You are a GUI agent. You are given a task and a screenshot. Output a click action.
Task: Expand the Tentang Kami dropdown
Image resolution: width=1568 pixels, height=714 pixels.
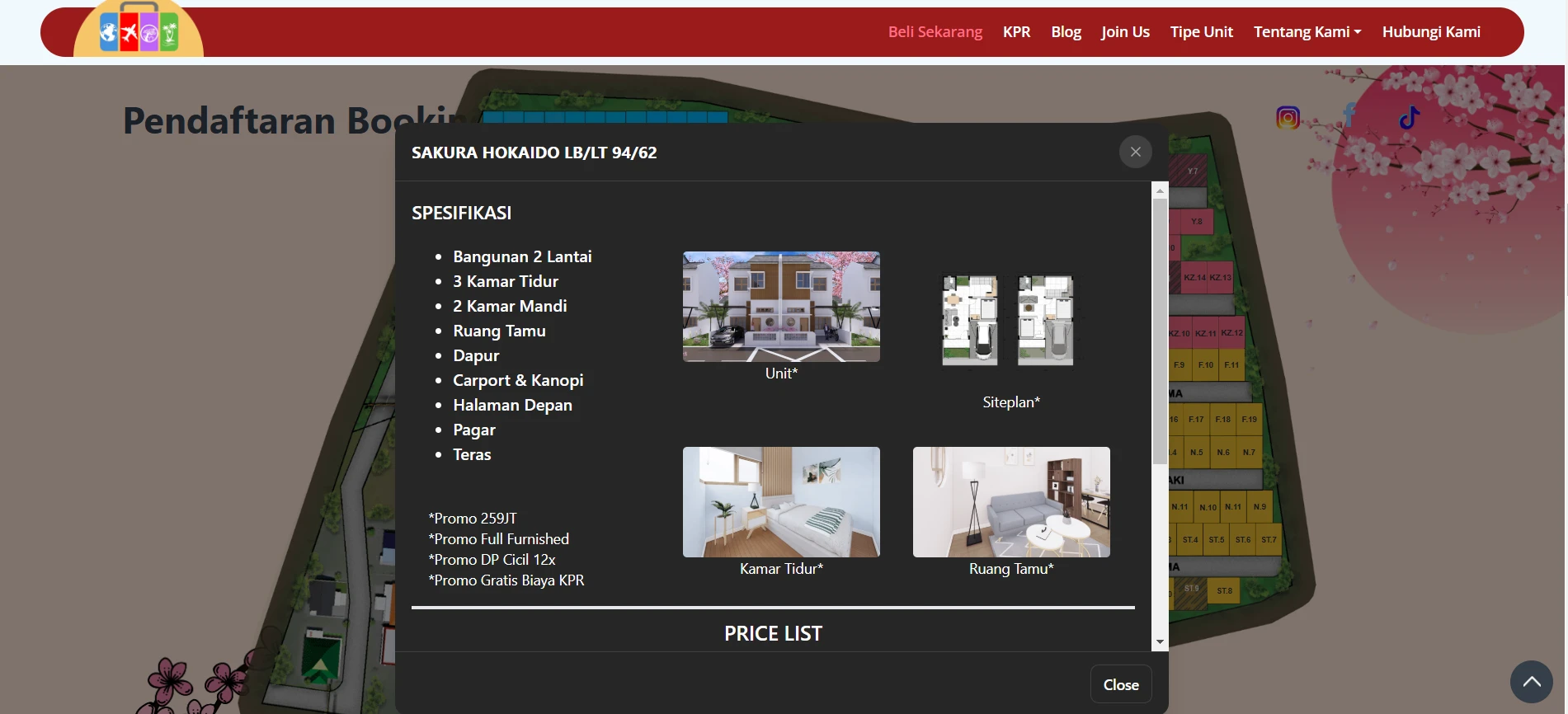coord(1307,31)
